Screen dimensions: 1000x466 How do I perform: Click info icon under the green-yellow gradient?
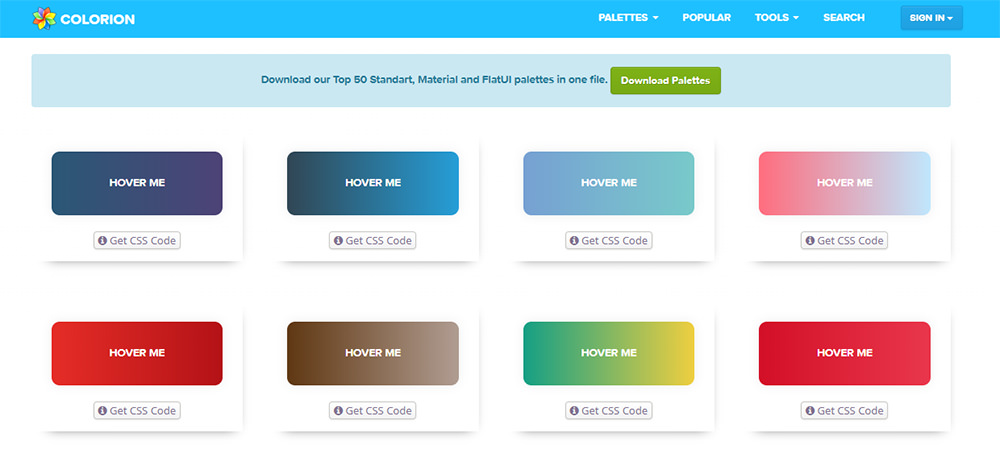pos(574,411)
